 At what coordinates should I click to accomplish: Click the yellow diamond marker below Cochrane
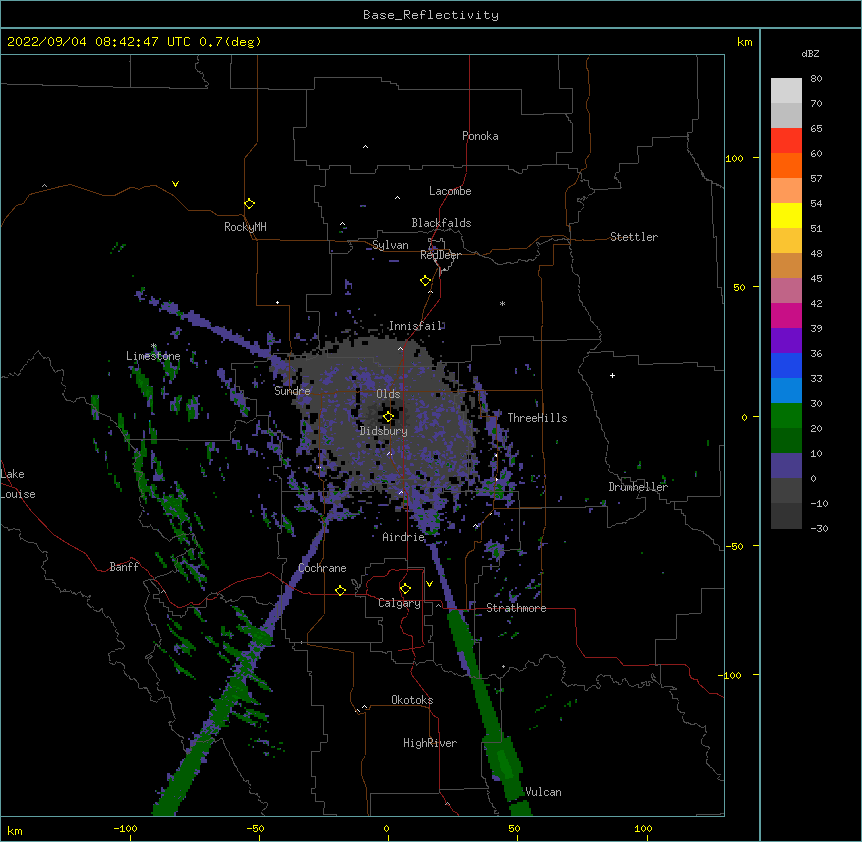tap(340, 590)
